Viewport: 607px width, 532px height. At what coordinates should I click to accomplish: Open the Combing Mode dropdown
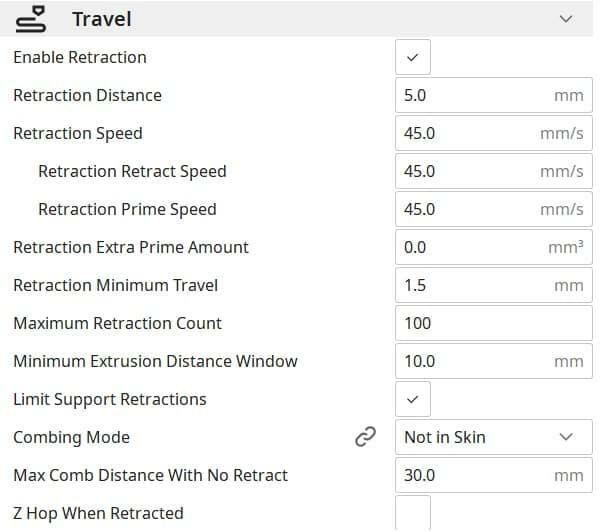pos(494,437)
